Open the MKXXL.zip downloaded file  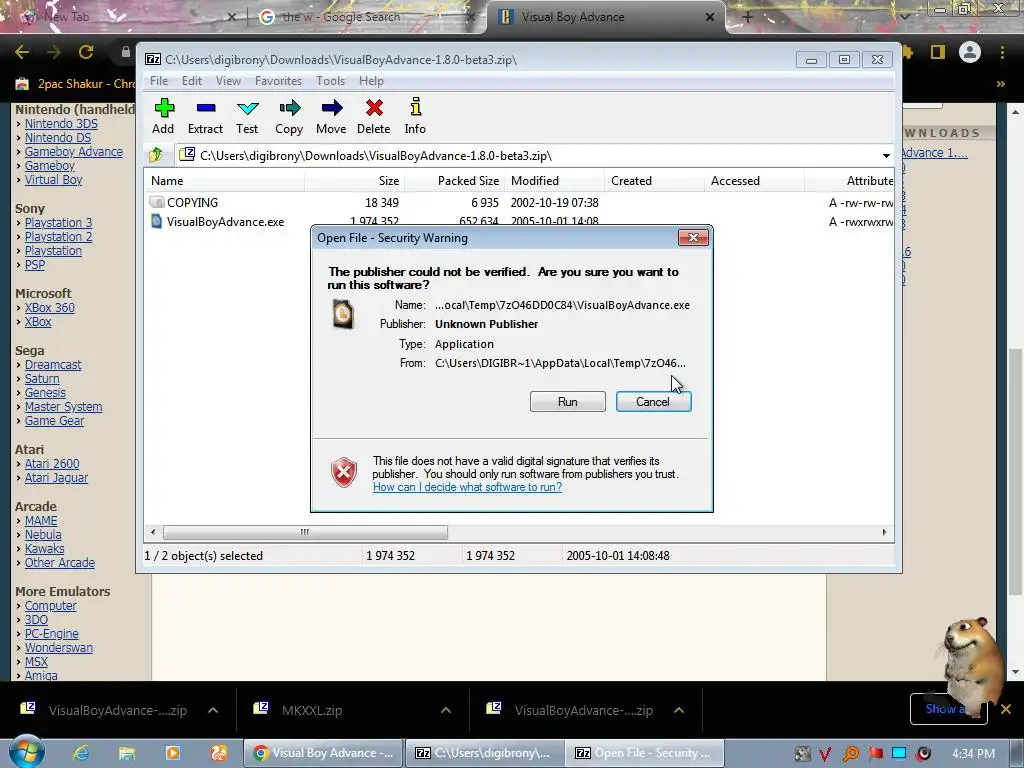(x=312, y=710)
